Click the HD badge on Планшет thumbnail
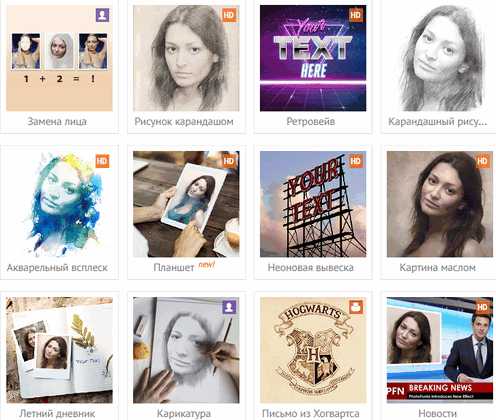The image size is (496, 420). point(229,161)
